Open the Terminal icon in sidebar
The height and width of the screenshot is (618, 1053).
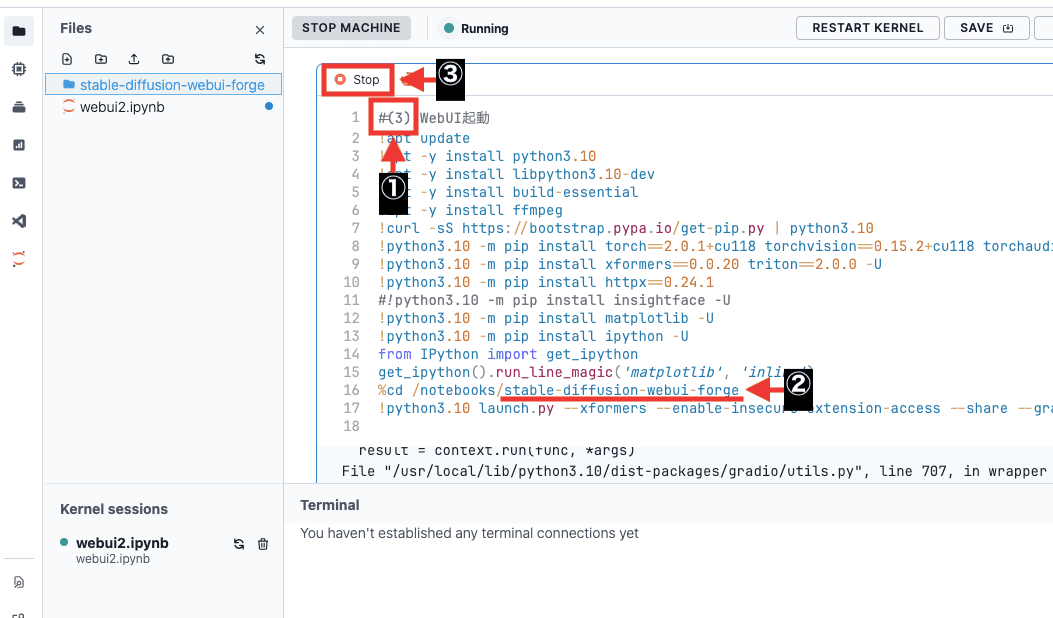point(18,183)
